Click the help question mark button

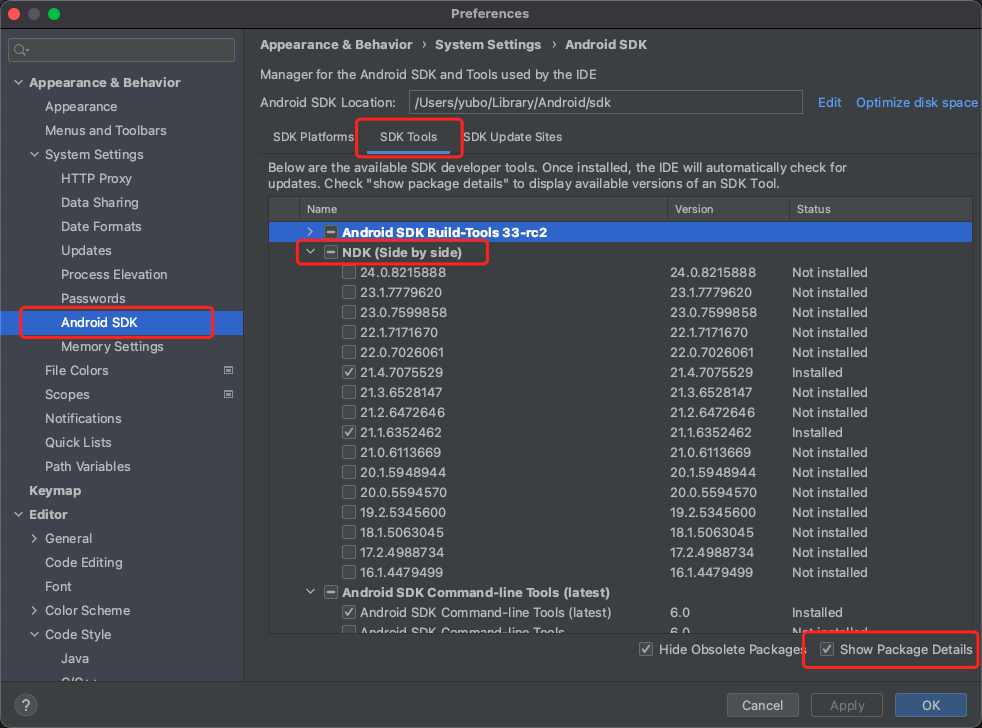(26, 705)
